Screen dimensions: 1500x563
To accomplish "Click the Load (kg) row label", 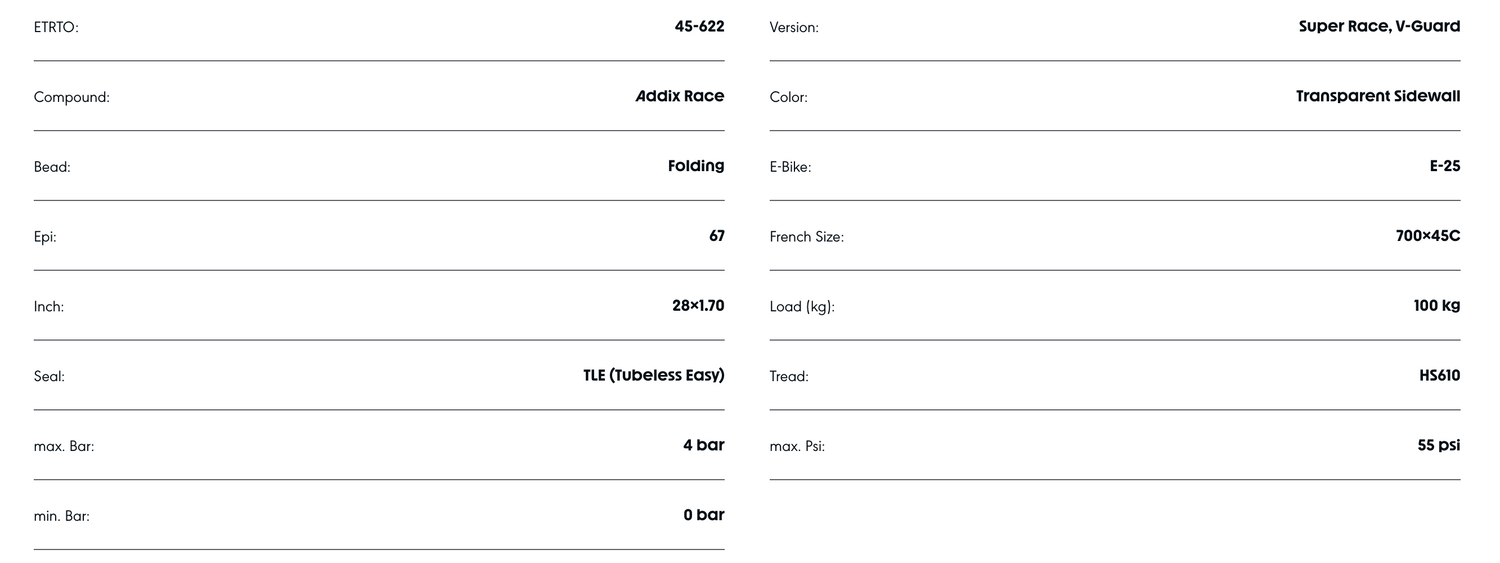I will [802, 307].
